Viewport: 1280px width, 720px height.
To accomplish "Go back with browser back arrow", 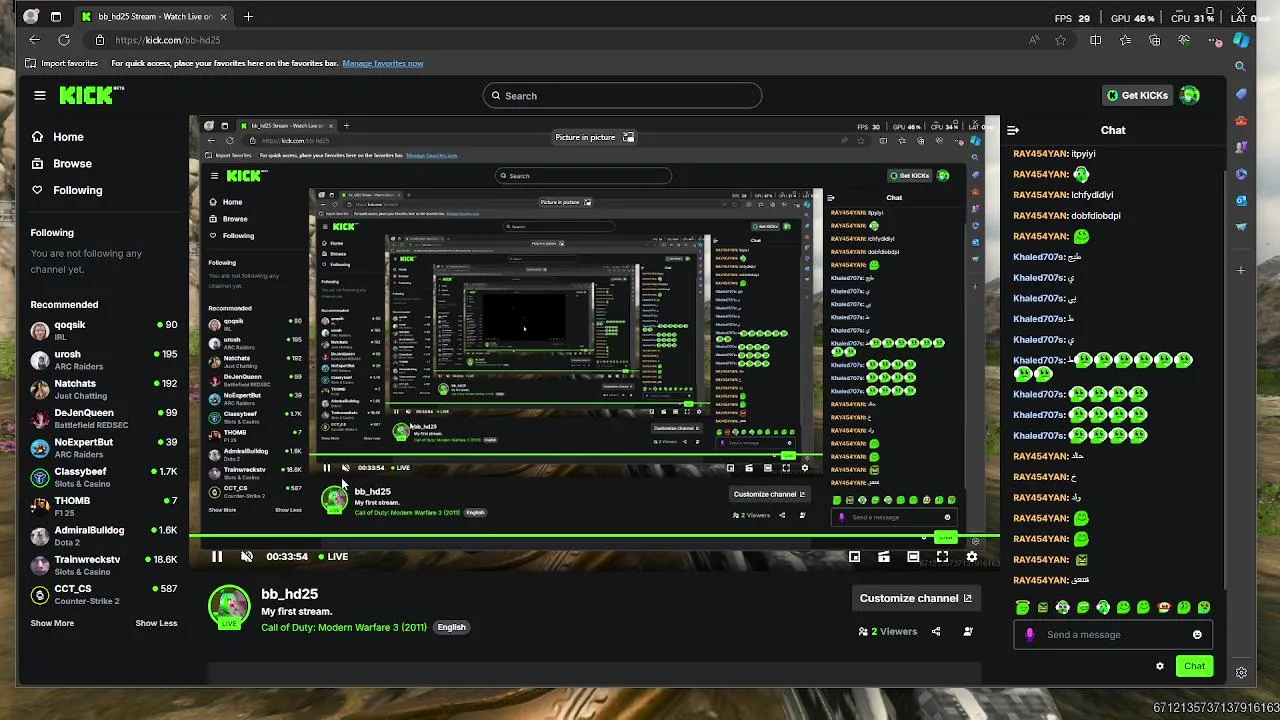I will click(x=34, y=40).
